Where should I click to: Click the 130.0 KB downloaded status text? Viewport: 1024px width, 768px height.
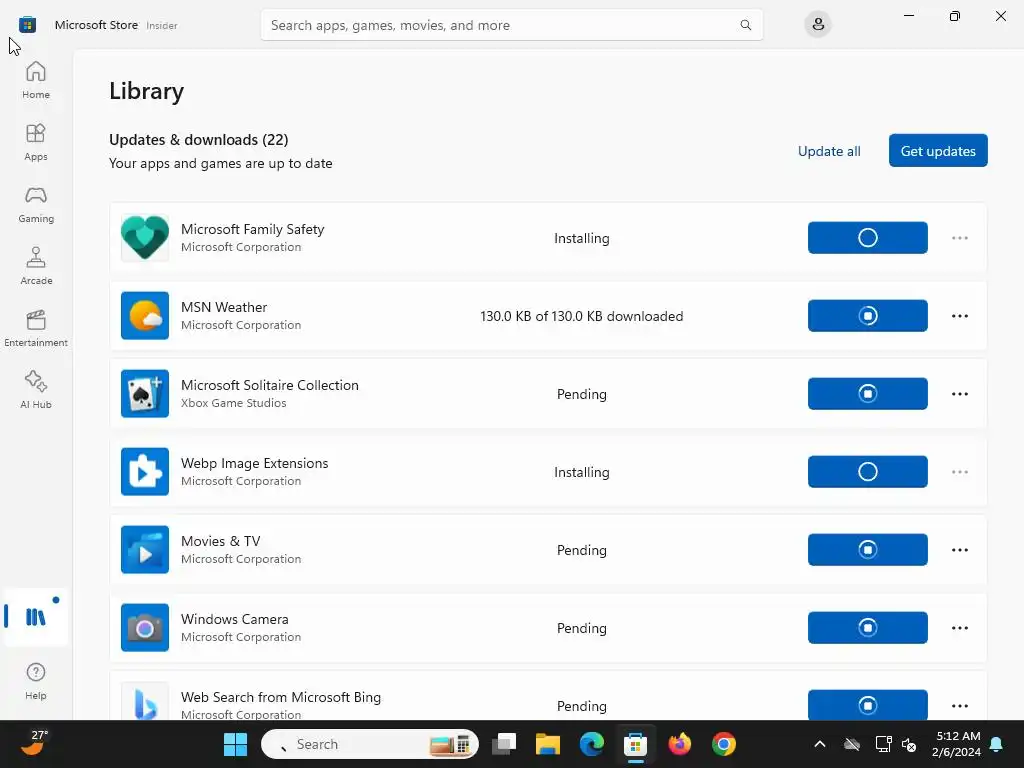point(581,316)
